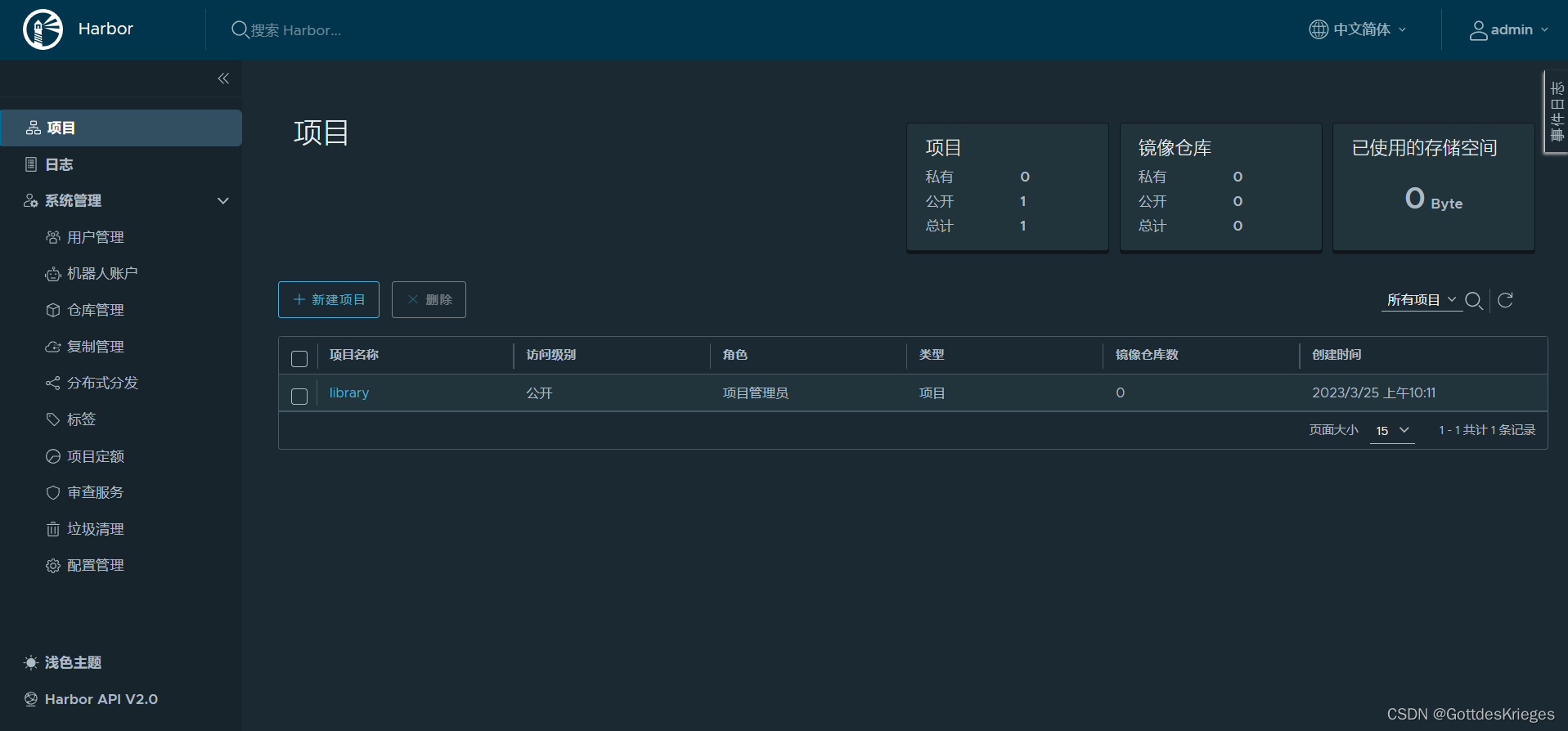Go to 用户管理 page
The height and width of the screenshot is (731, 1568).
click(x=96, y=237)
